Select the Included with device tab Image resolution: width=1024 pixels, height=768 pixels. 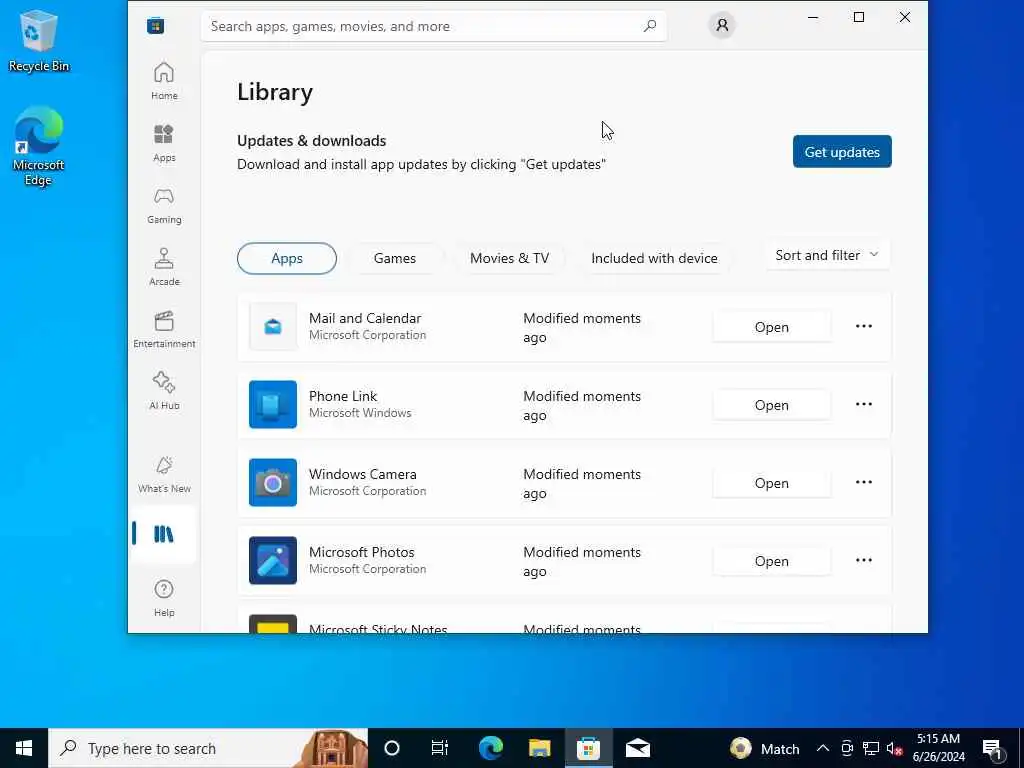(x=654, y=258)
